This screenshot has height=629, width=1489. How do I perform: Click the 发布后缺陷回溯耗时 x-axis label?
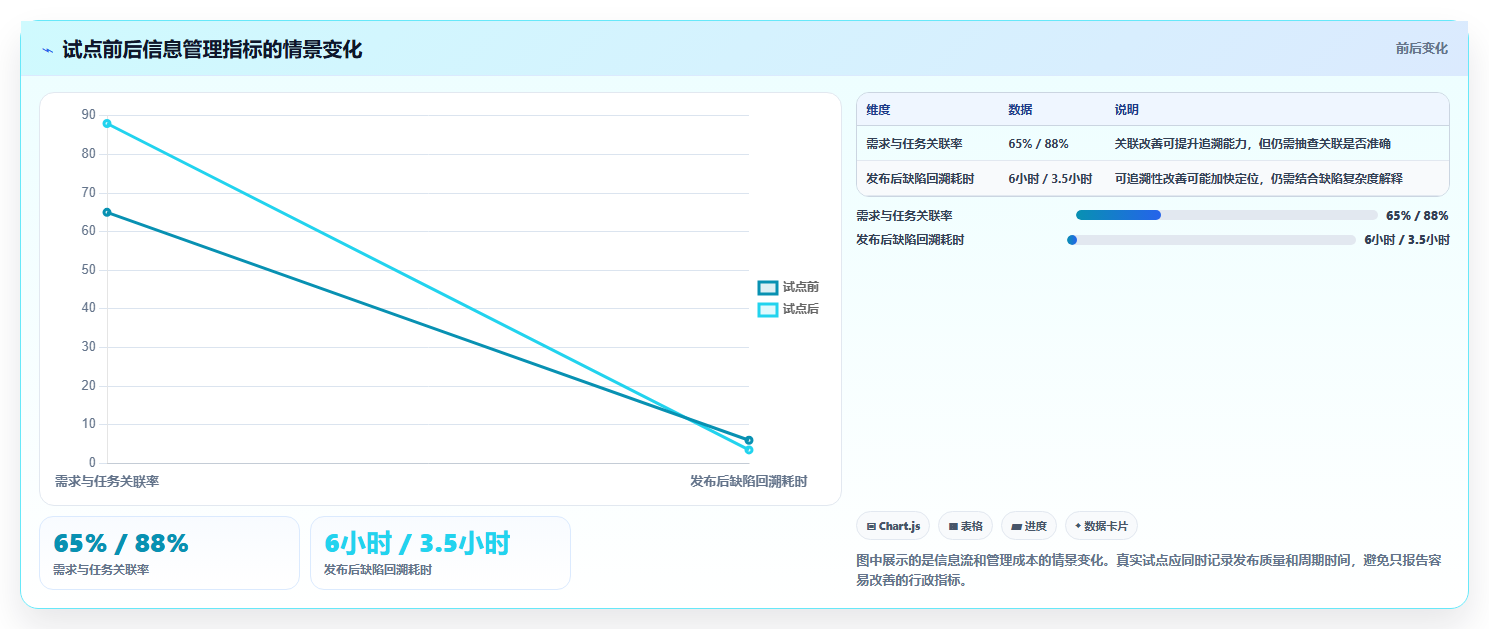pos(748,482)
